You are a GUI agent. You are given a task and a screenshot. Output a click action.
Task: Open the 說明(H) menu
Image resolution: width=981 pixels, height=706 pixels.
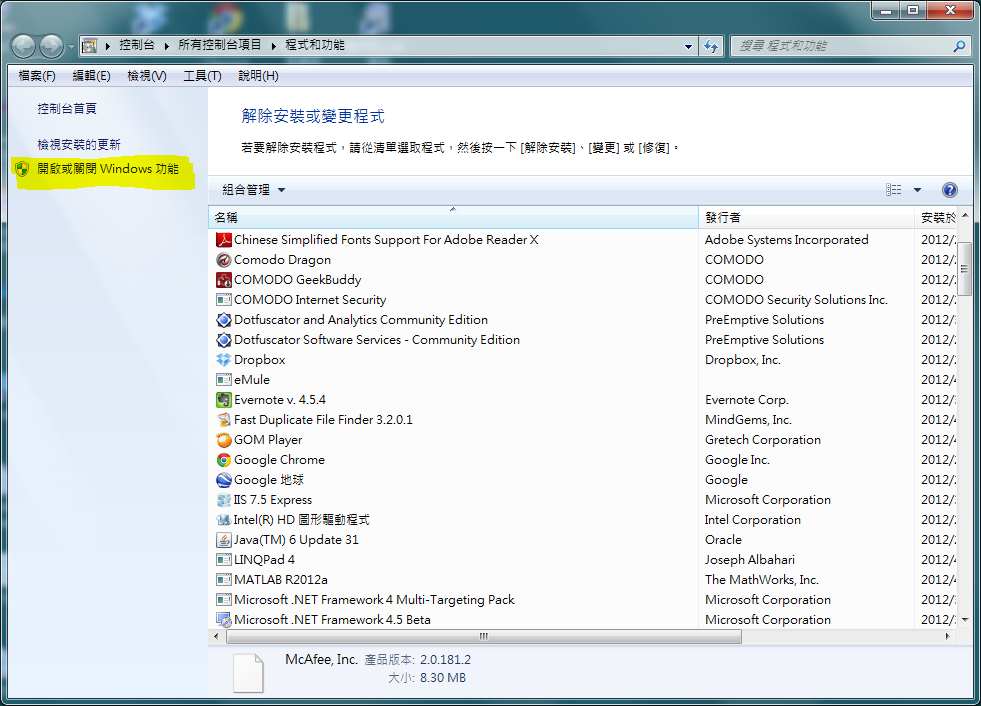(x=258, y=76)
